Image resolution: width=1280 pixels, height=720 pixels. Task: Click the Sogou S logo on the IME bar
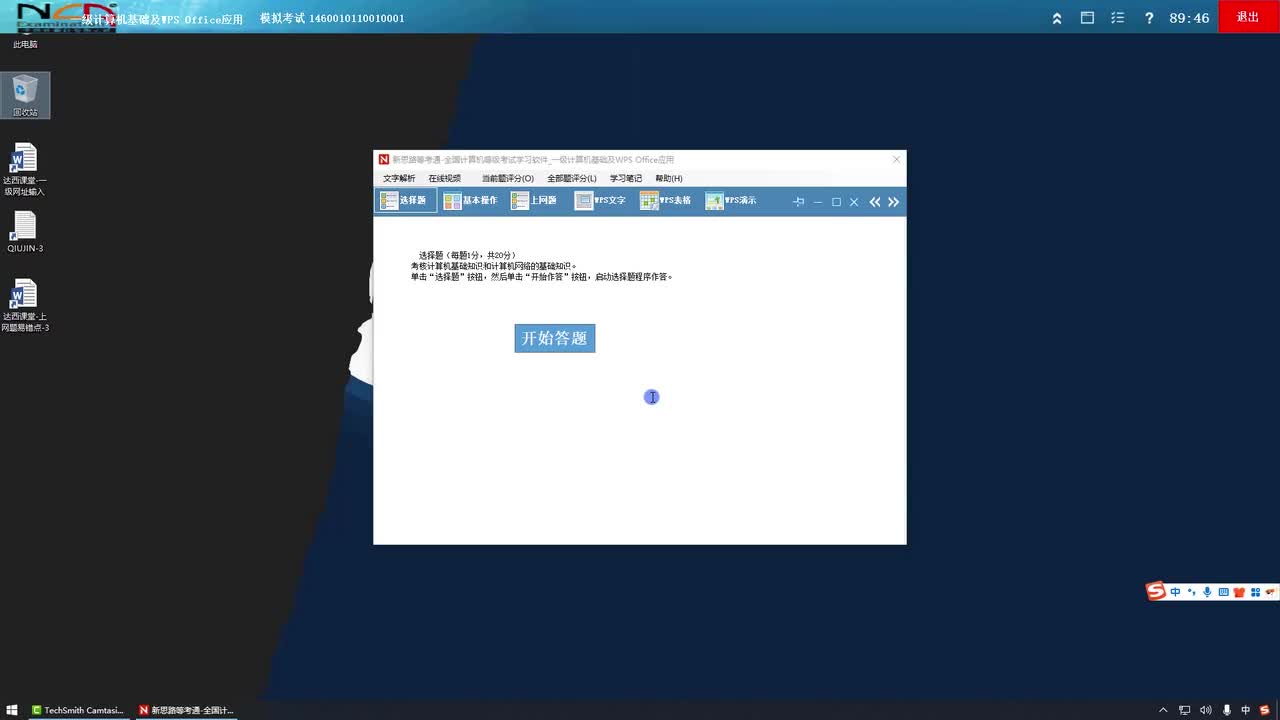[1157, 591]
